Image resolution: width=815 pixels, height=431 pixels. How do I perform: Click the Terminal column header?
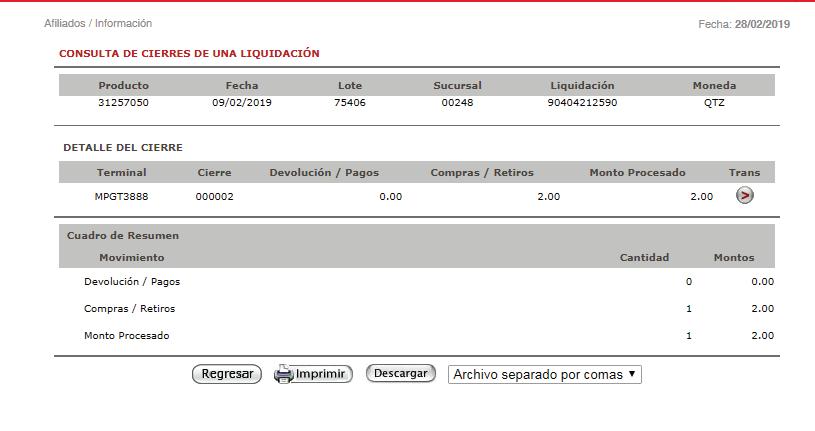tap(122, 172)
